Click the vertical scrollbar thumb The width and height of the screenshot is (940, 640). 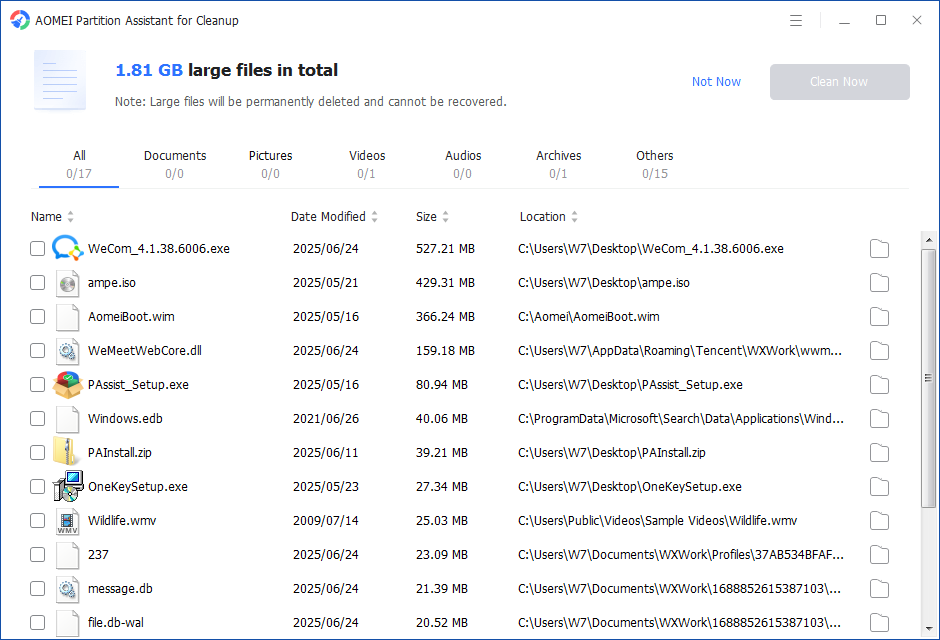point(929,378)
